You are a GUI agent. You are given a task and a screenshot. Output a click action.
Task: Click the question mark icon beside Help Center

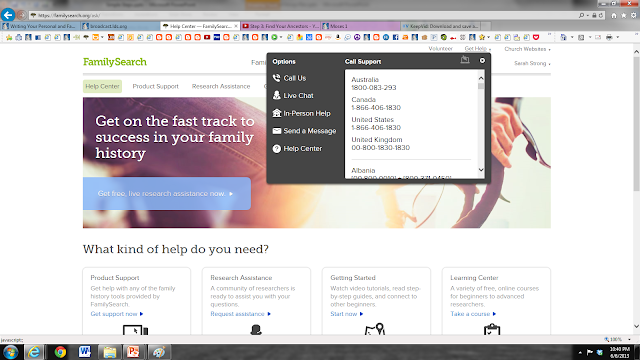click(x=277, y=149)
